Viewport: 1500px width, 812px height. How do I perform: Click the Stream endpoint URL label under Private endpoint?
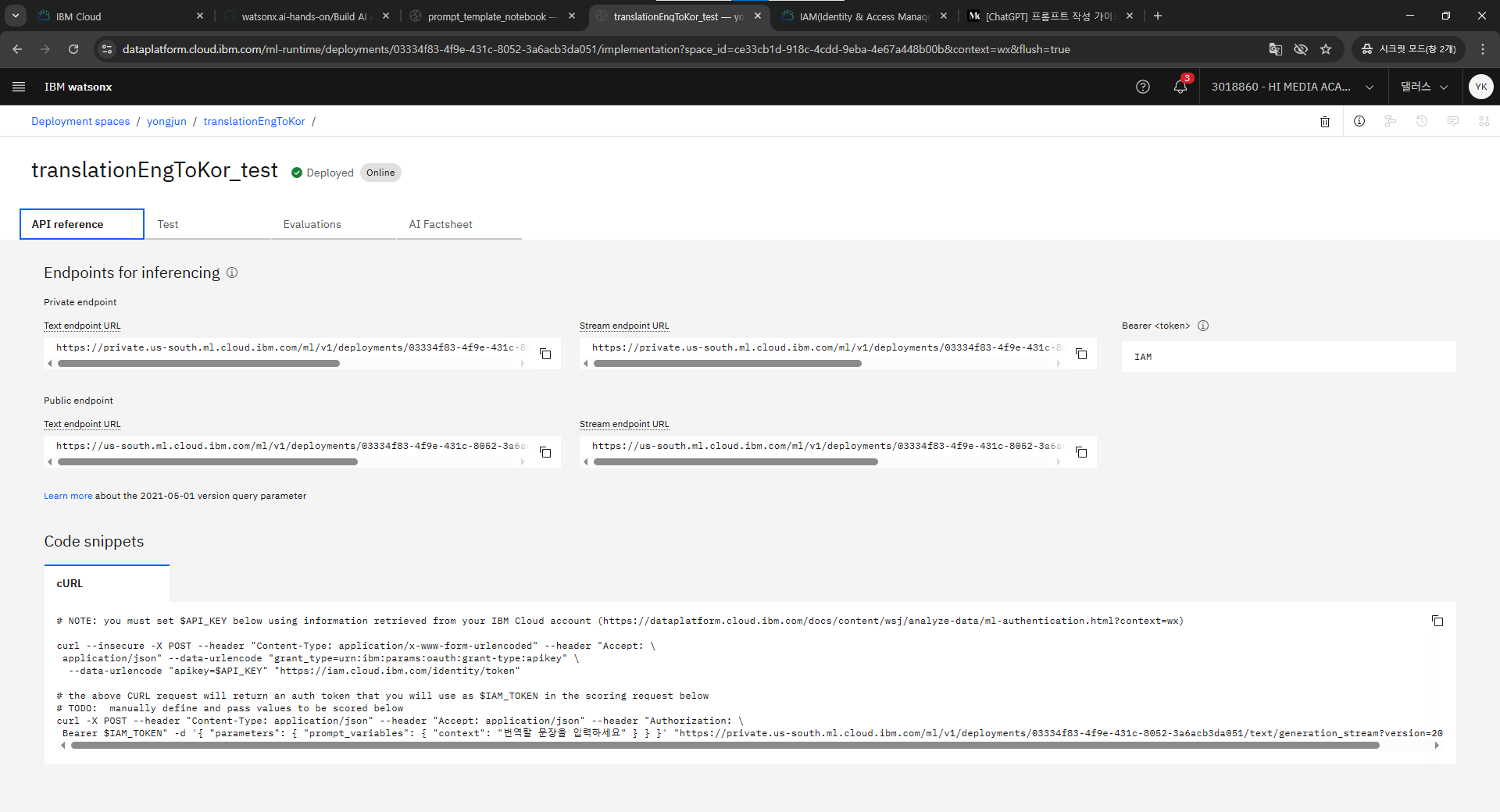pos(624,326)
